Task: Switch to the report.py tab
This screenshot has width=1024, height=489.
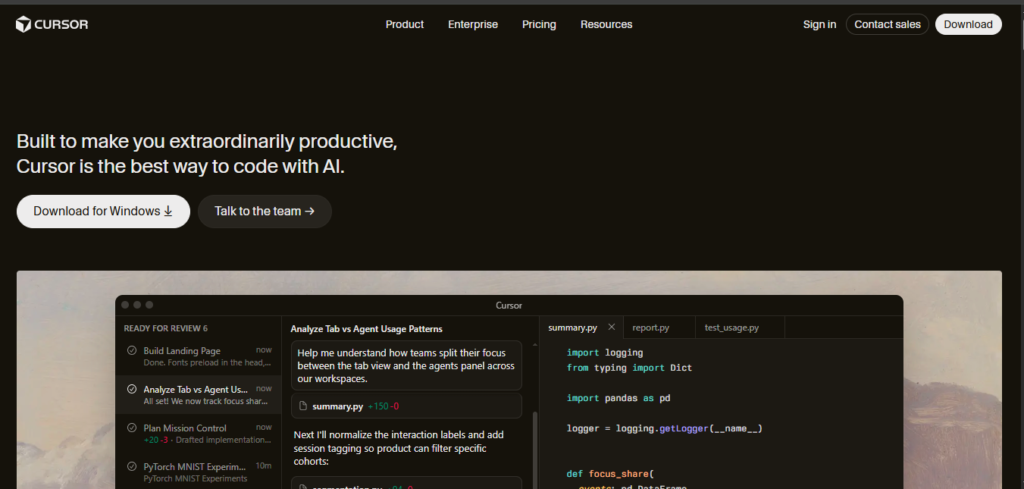Action: 650,328
